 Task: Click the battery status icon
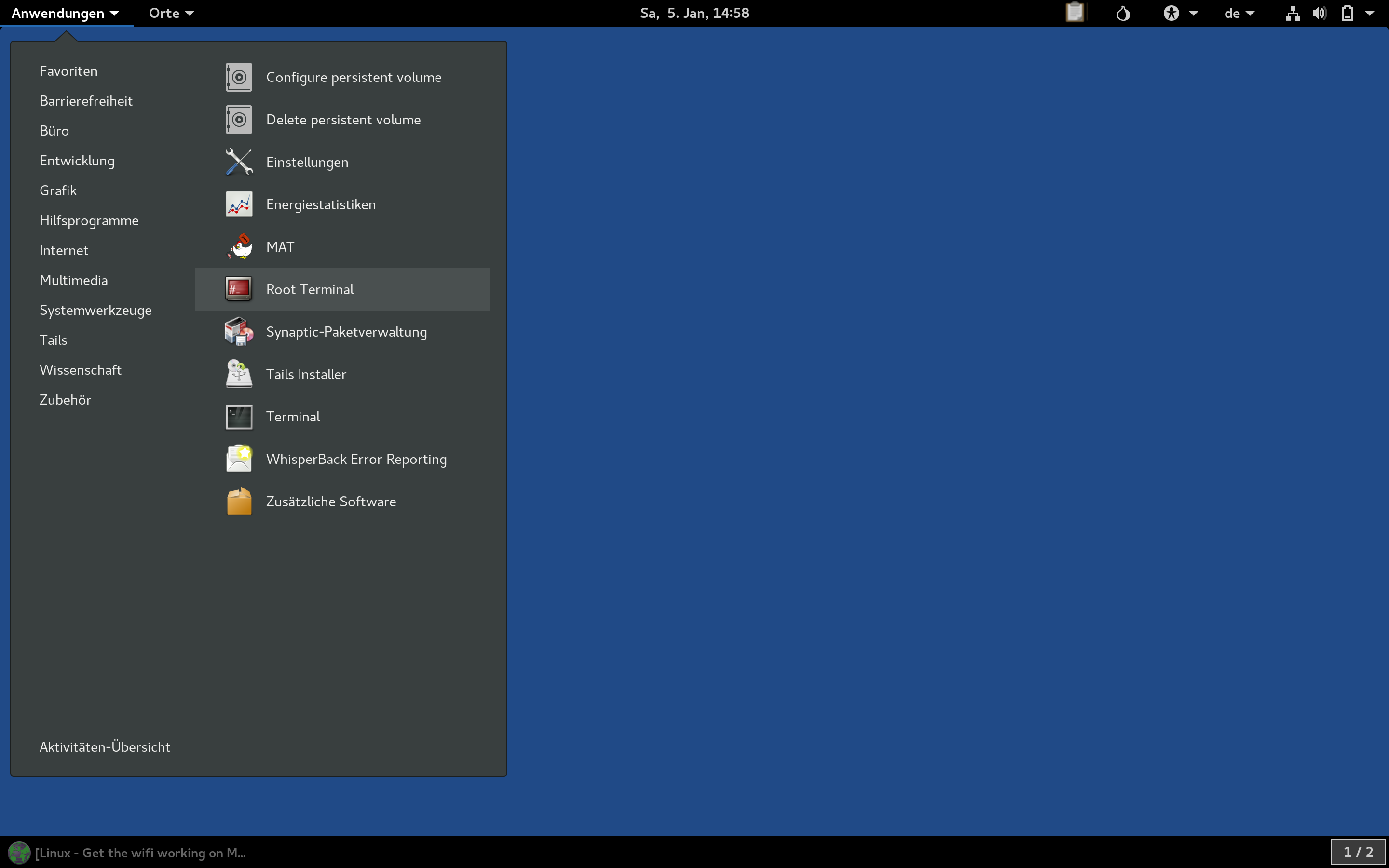pyautogui.click(x=1348, y=13)
